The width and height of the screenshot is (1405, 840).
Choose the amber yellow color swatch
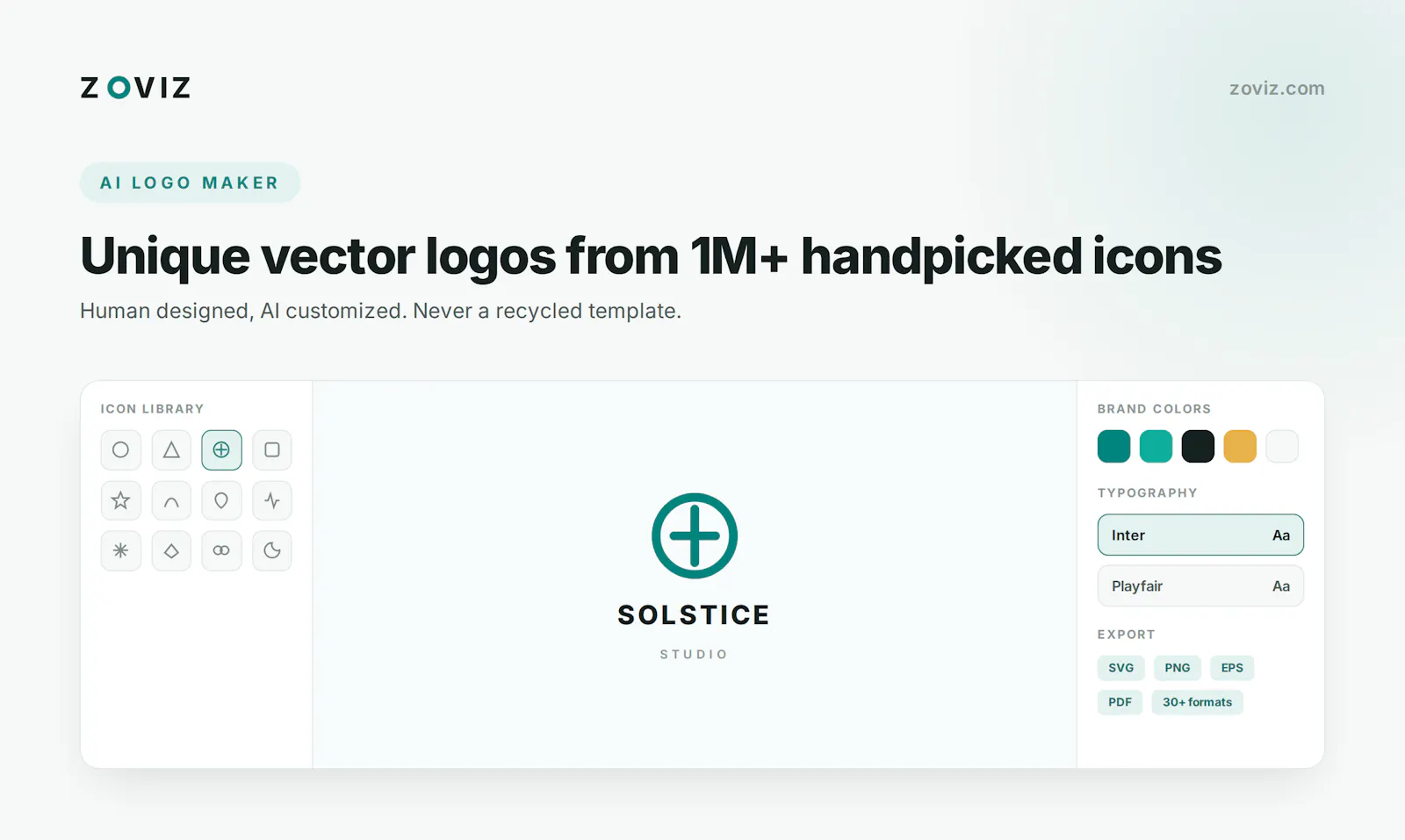point(1240,446)
